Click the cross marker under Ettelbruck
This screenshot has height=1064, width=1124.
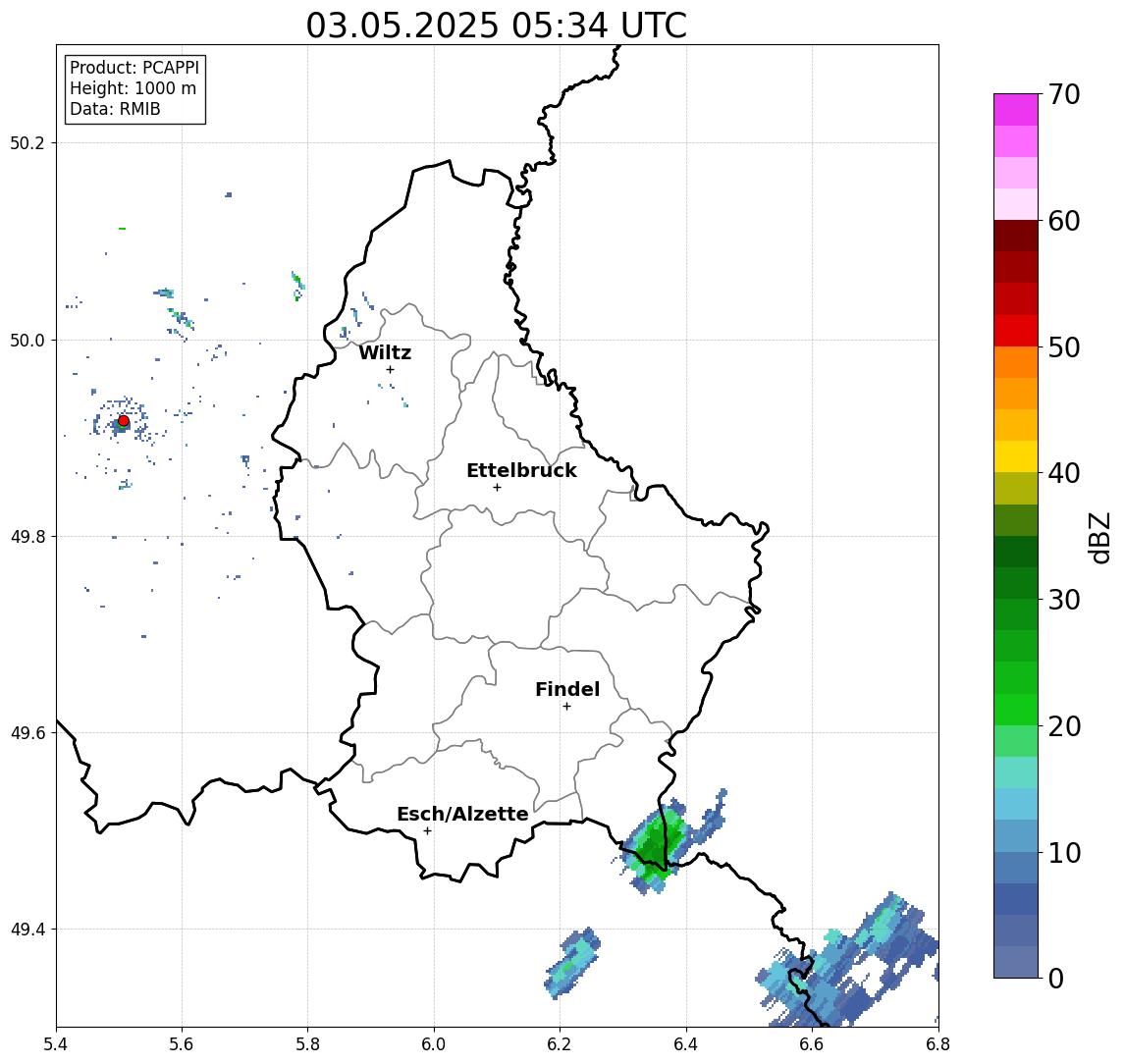coord(497,488)
